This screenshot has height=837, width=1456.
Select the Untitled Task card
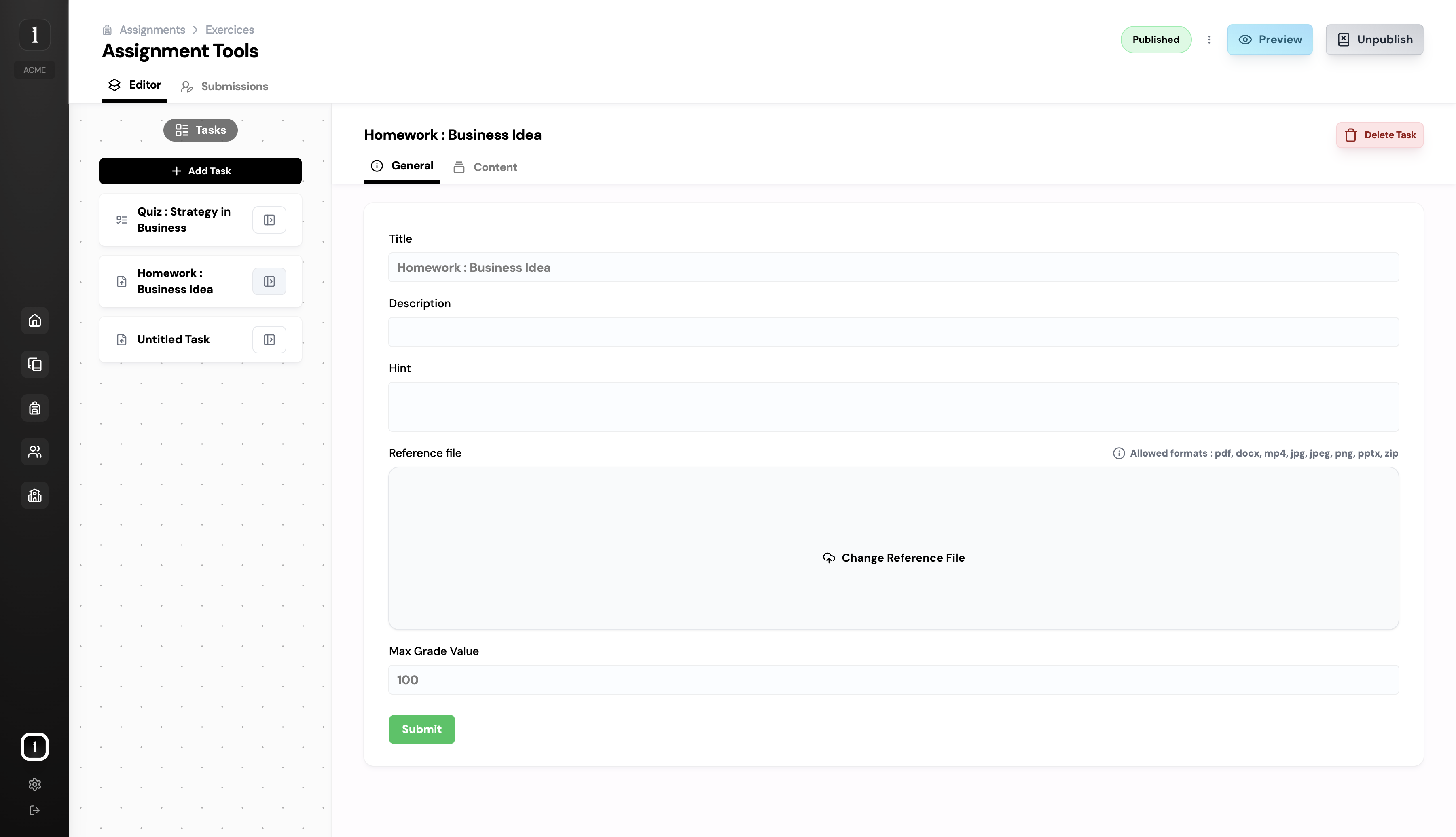[x=200, y=339]
